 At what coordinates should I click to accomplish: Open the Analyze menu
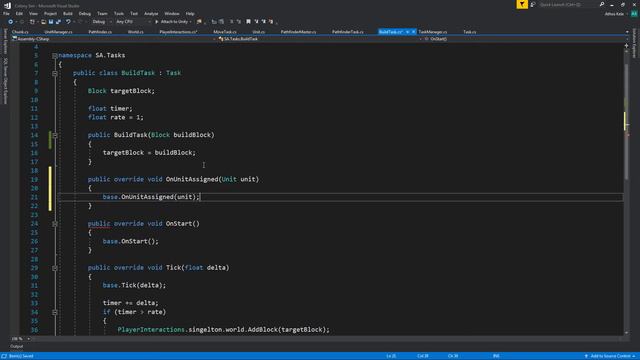(151, 13)
